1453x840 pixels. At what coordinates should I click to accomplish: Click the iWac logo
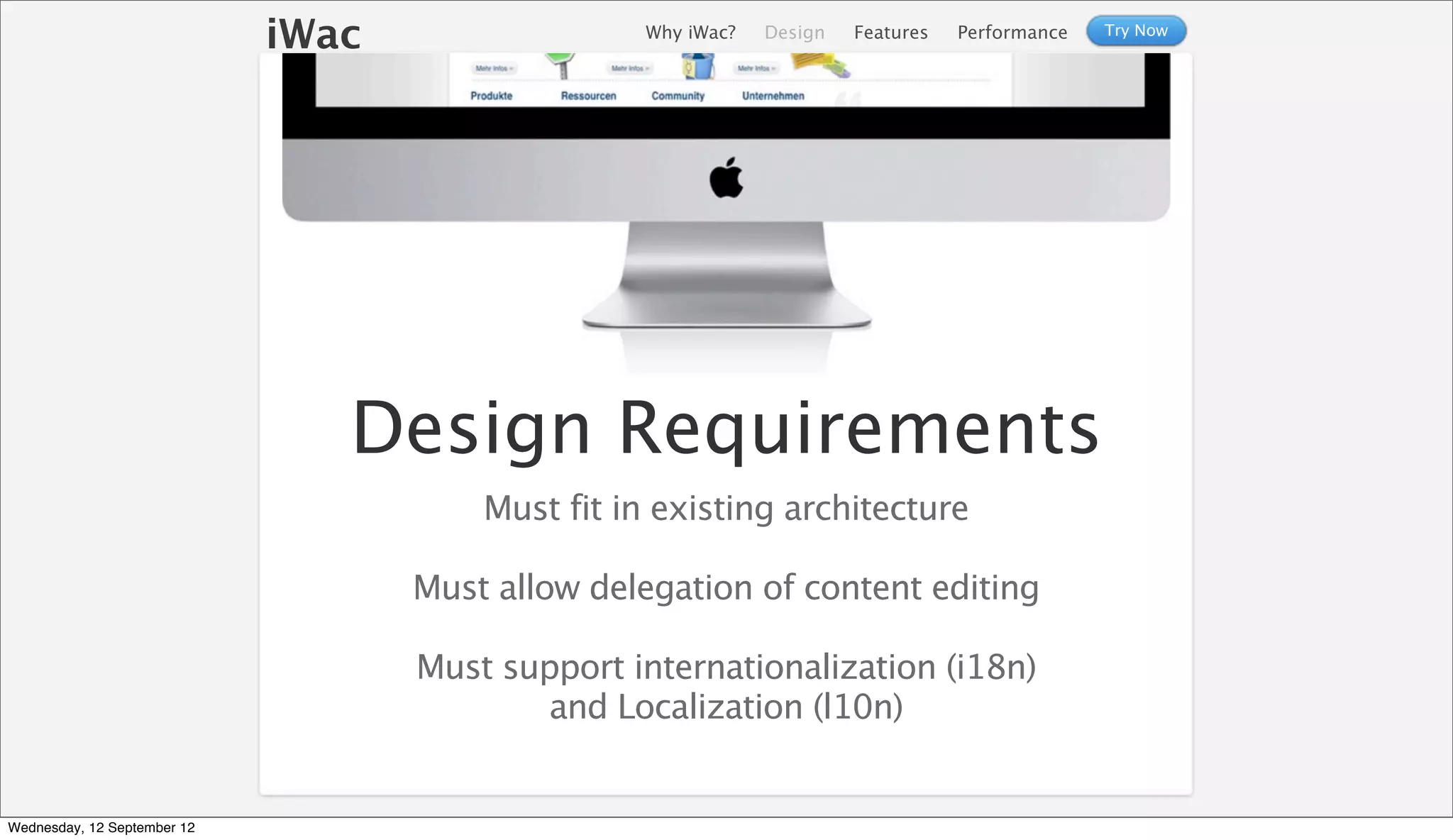coord(314,34)
